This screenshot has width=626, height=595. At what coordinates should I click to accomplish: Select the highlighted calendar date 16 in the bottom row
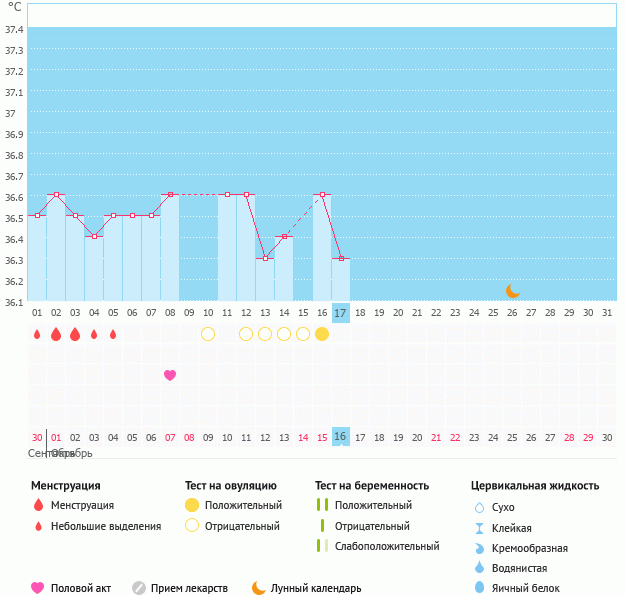341,437
